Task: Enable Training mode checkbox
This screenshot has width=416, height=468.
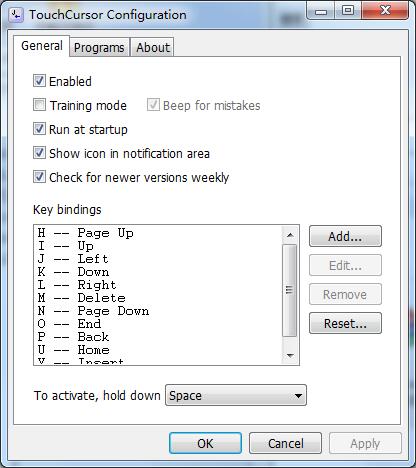Action: (39, 105)
